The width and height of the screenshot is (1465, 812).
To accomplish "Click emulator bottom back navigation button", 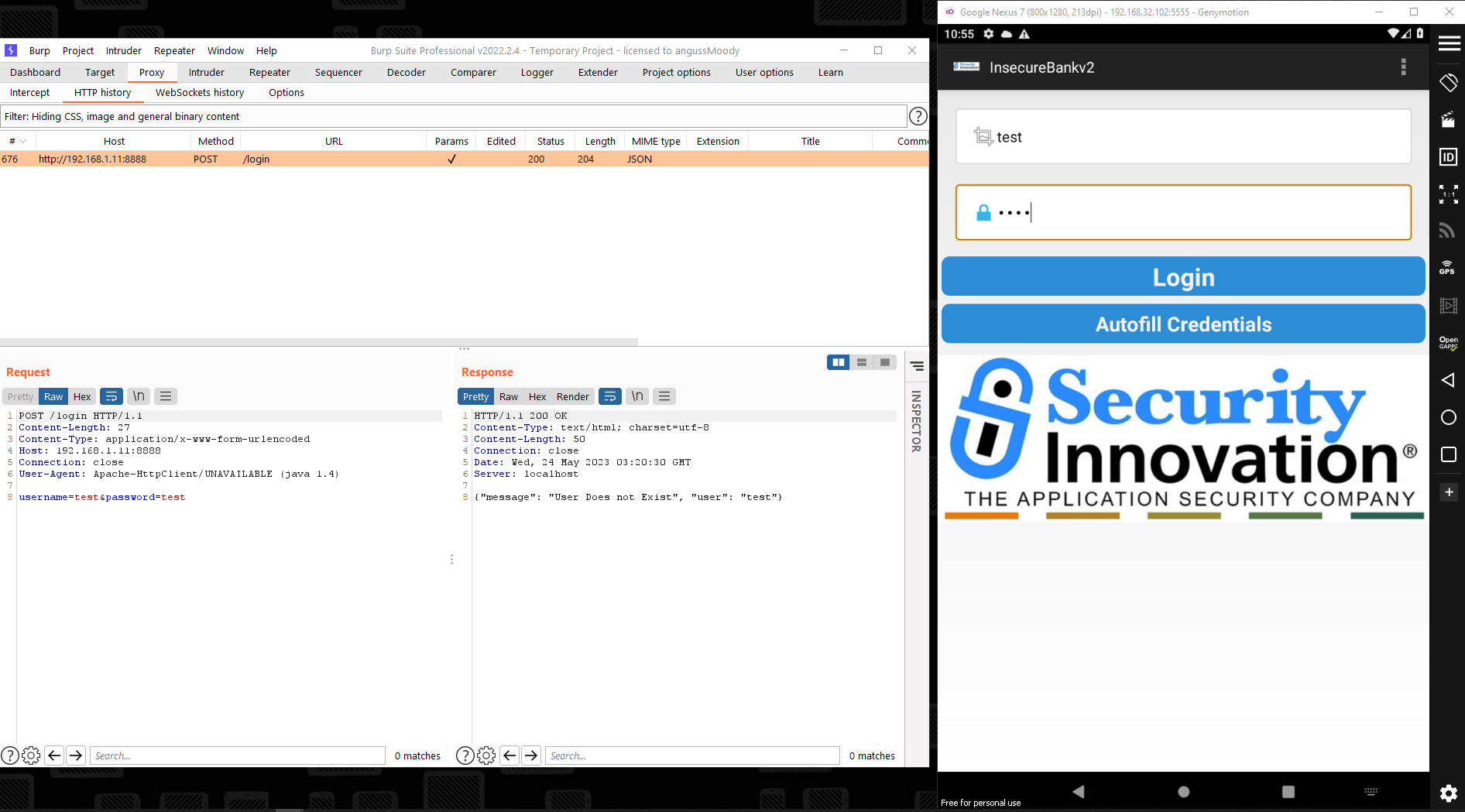I will 1079,791.
